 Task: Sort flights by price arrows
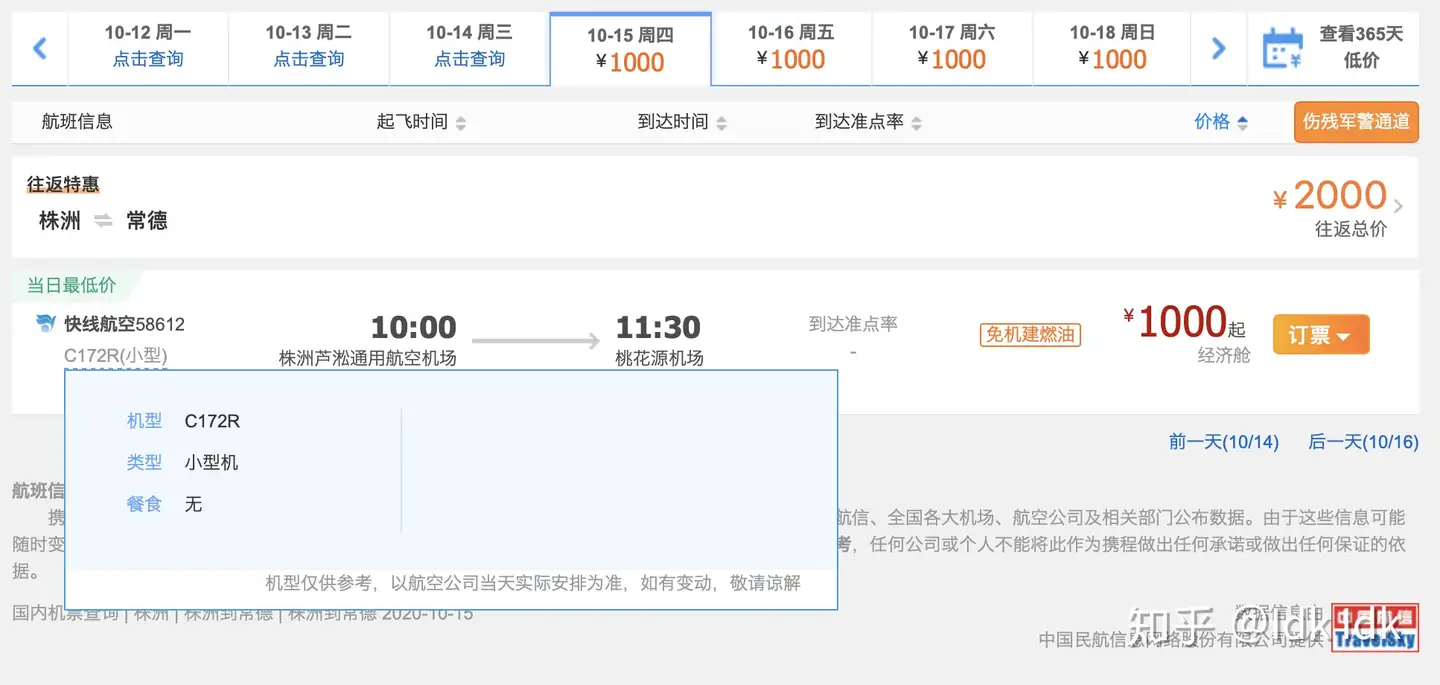pos(1242,123)
